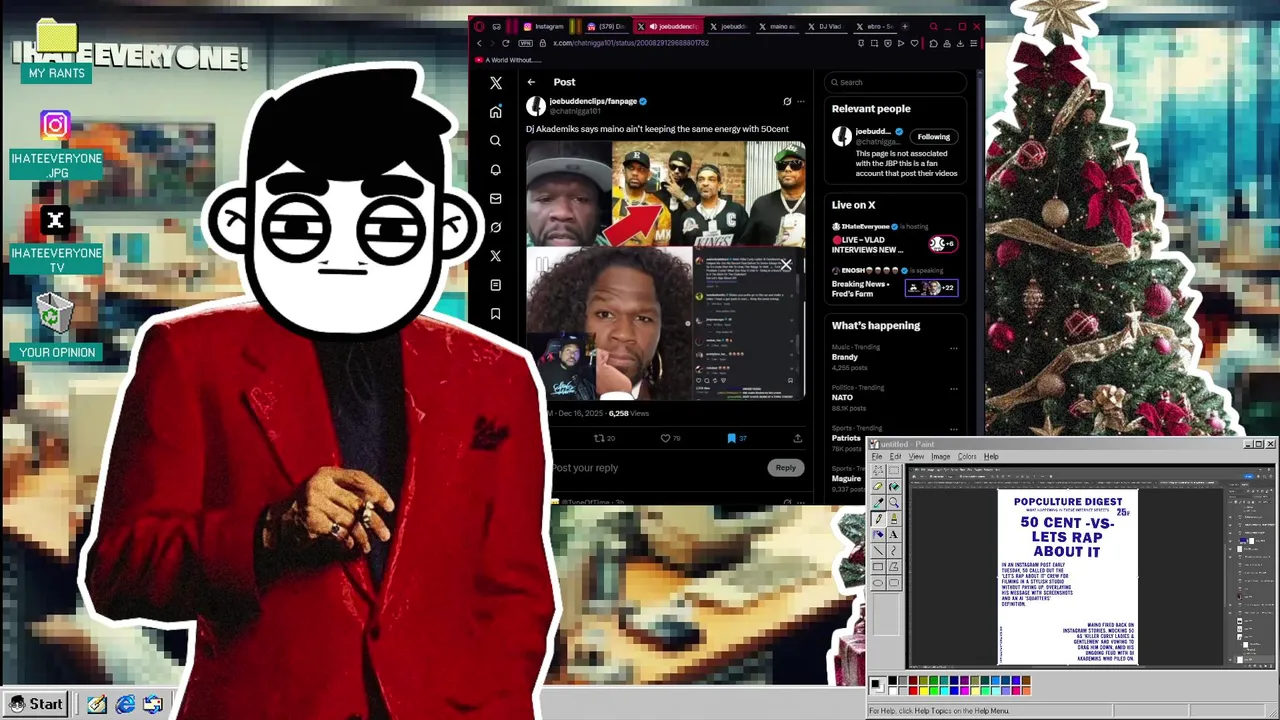Pause the playing video in the post
This screenshot has height=720, width=1280.
[x=542, y=265]
